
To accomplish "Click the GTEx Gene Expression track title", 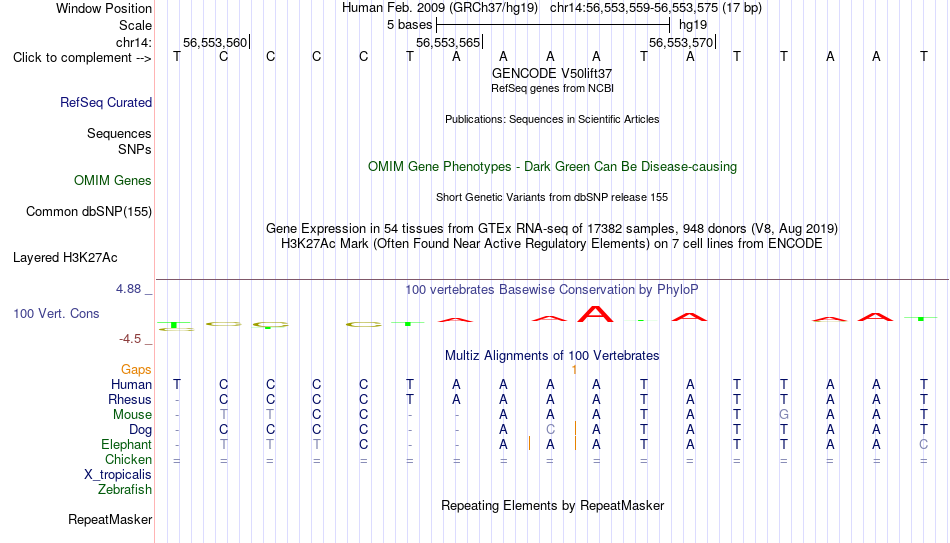I will pos(552,228).
